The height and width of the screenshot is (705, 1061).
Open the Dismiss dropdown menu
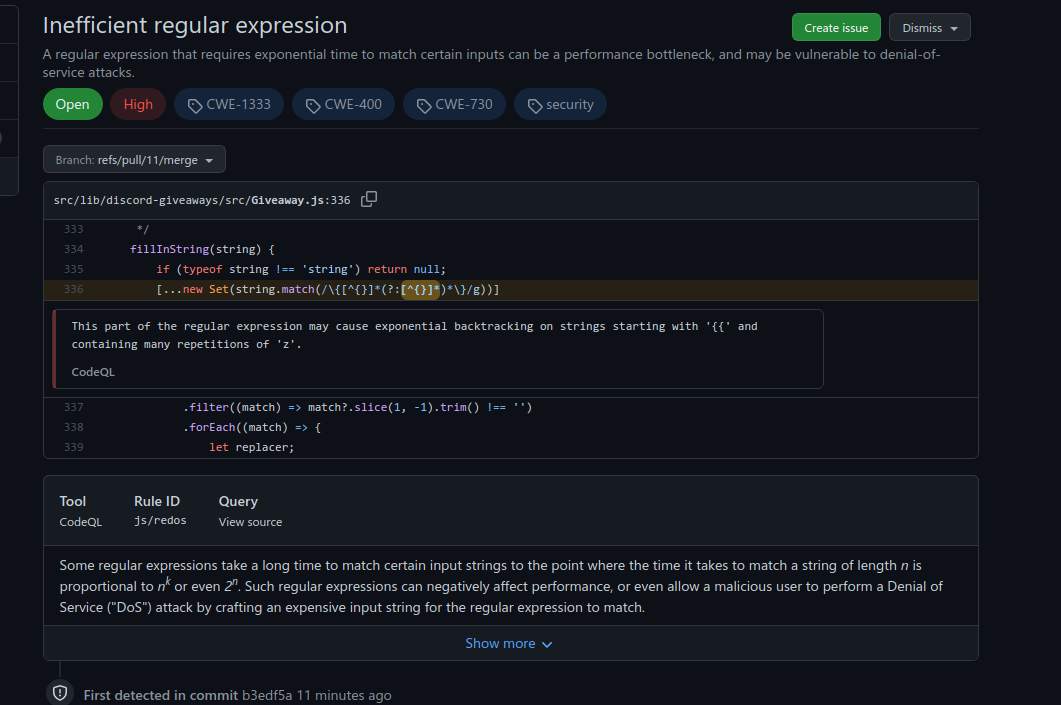[929, 27]
